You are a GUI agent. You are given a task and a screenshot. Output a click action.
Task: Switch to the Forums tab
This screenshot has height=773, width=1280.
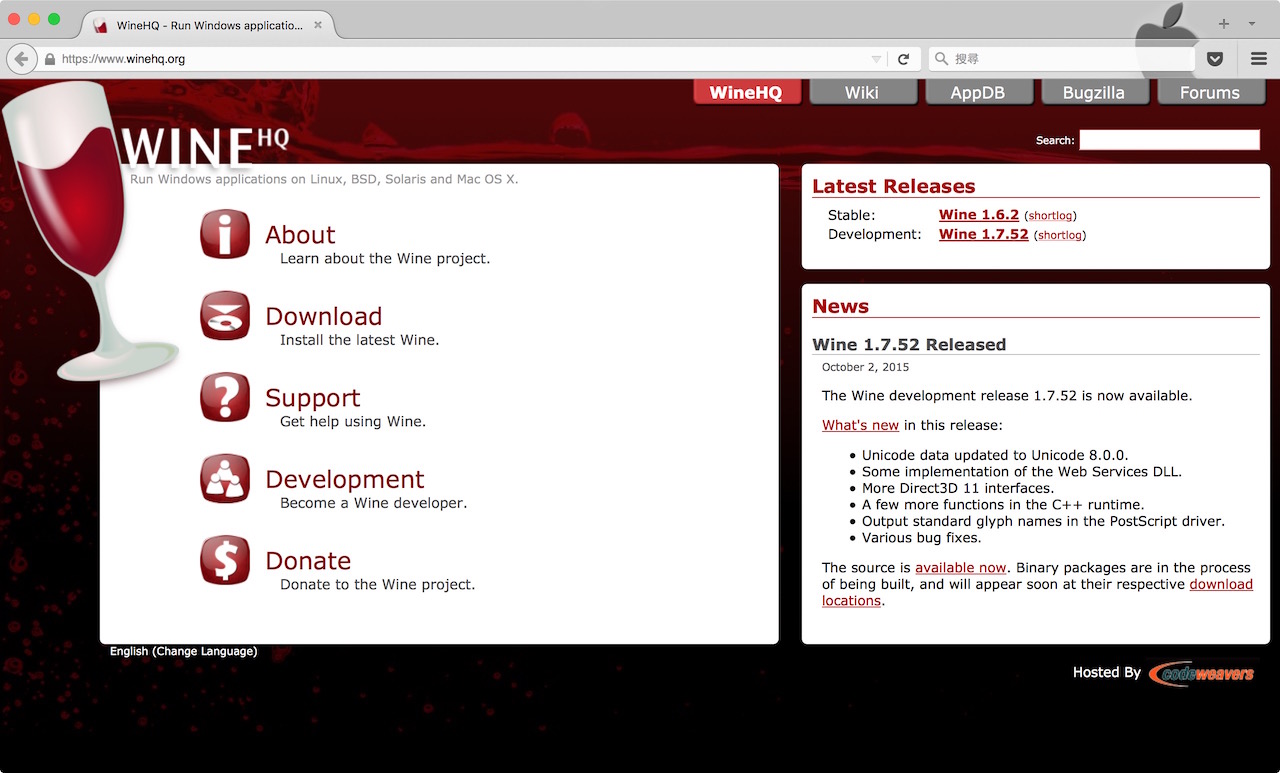(1210, 92)
